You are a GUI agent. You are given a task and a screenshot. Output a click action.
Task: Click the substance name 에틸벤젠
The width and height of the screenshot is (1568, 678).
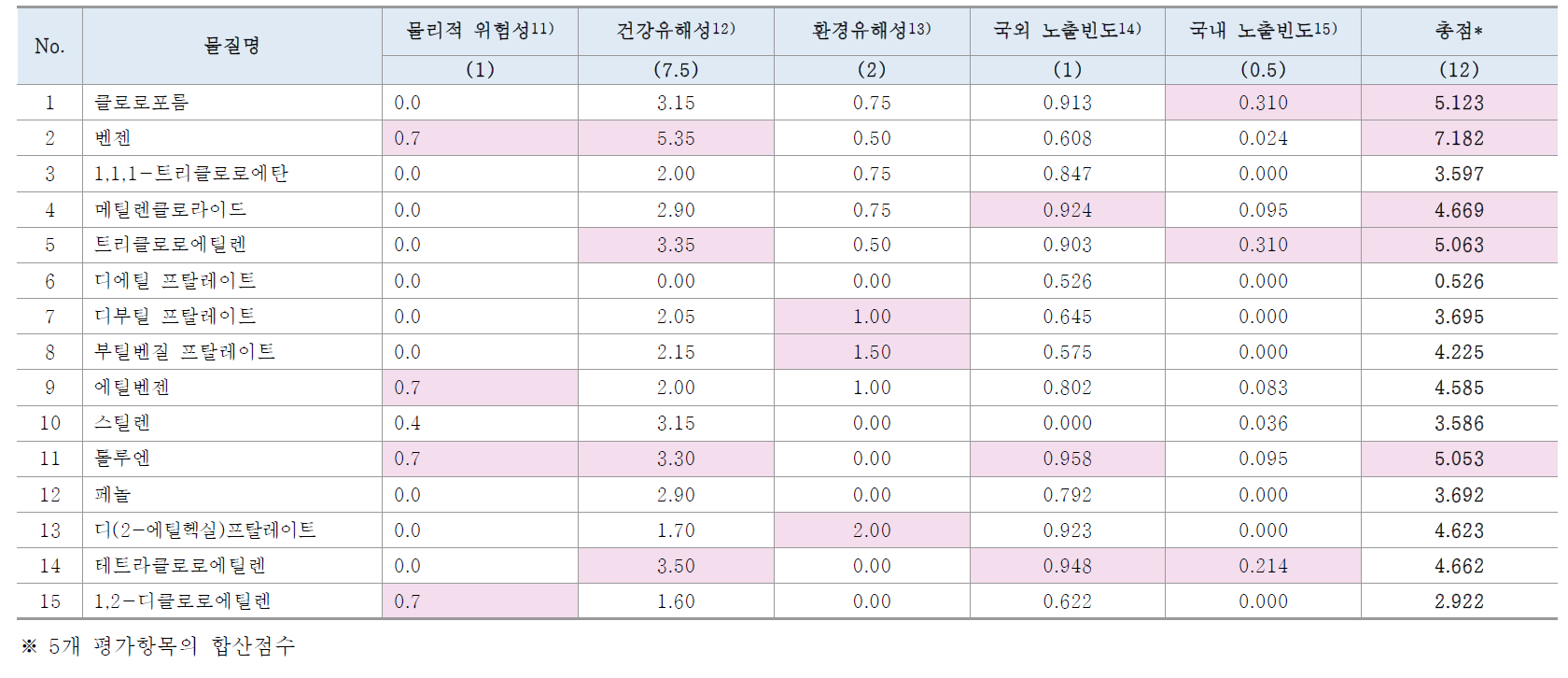[132, 388]
